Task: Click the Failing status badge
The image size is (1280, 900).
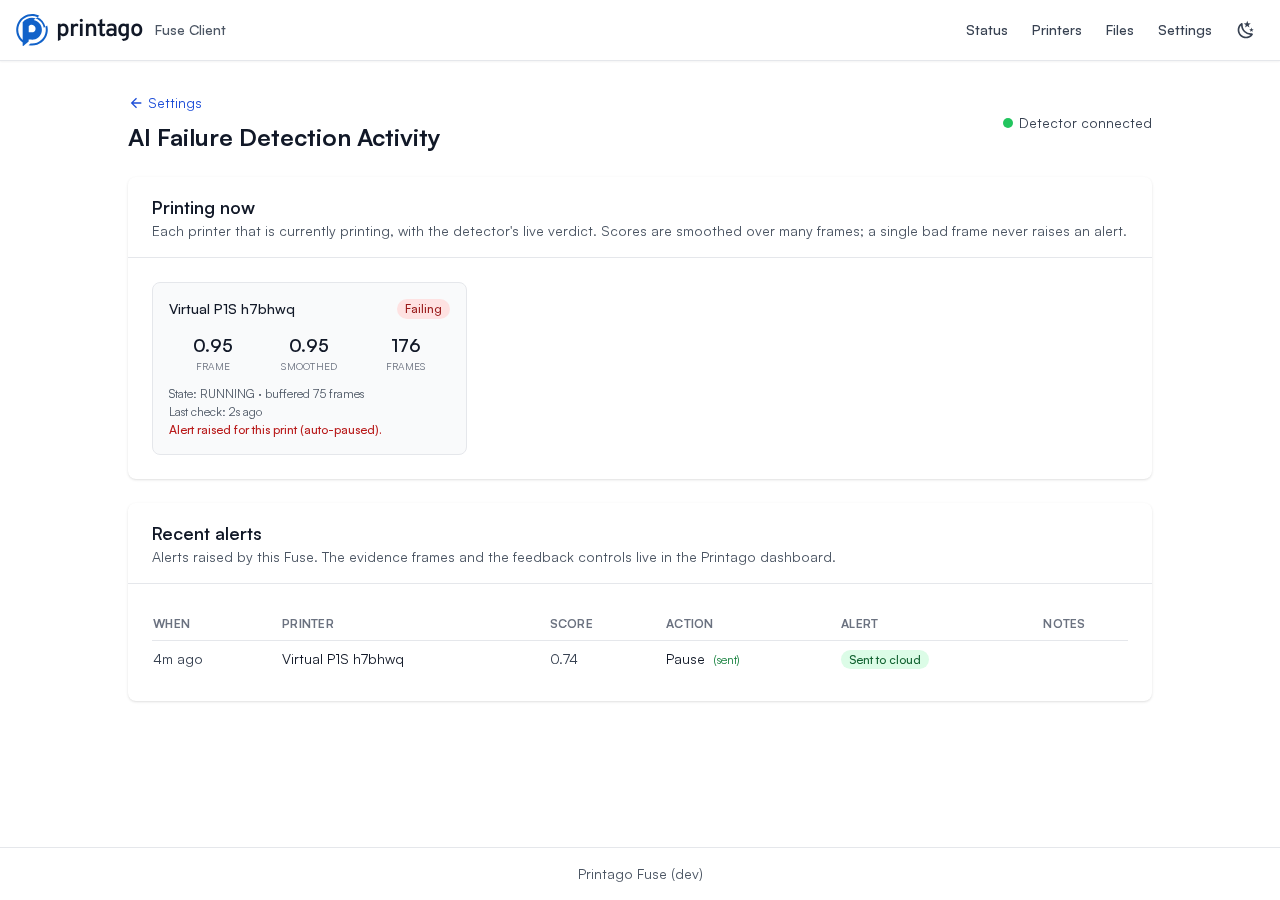Action: (x=423, y=309)
